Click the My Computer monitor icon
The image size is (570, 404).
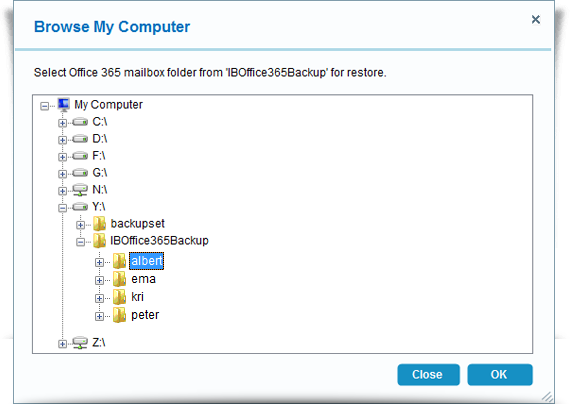point(64,104)
